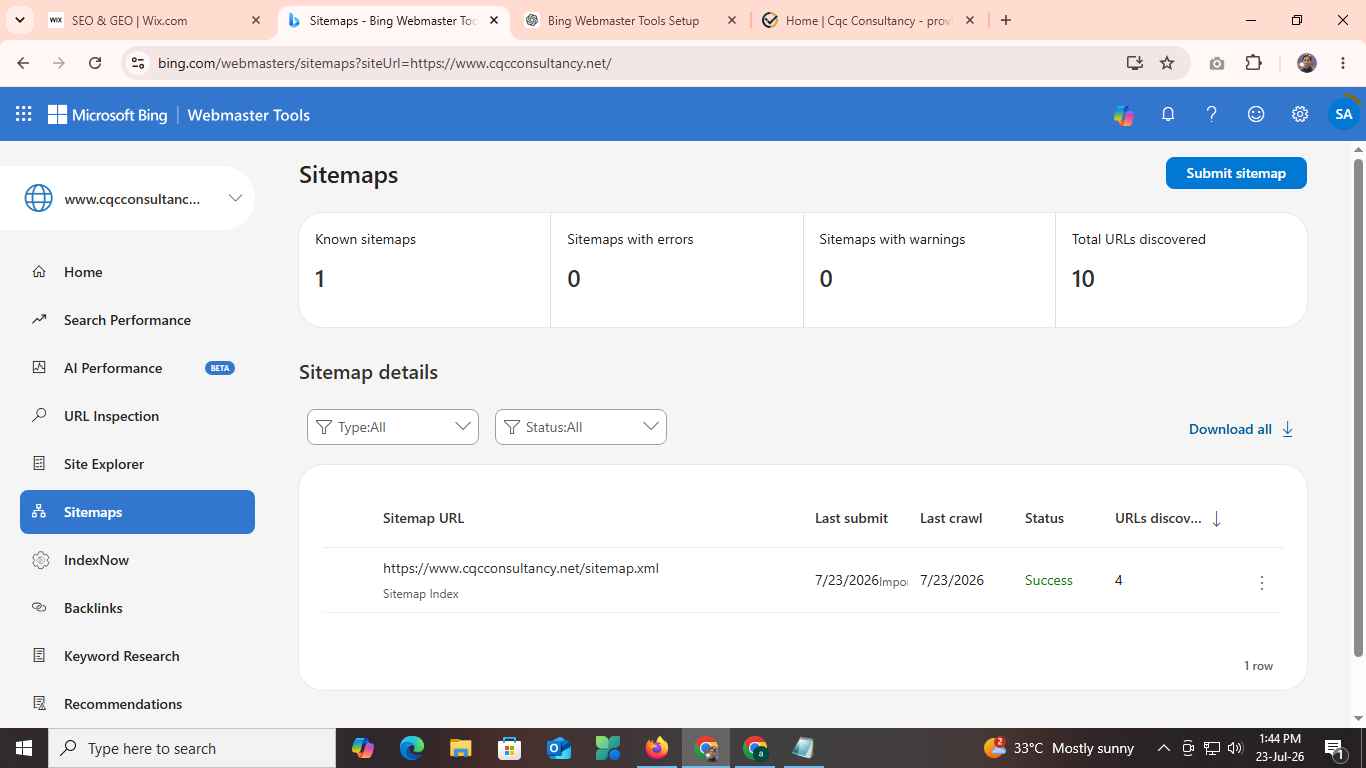Go back to the previous page
The height and width of the screenshot is (768, 1366).
(23, 63)
